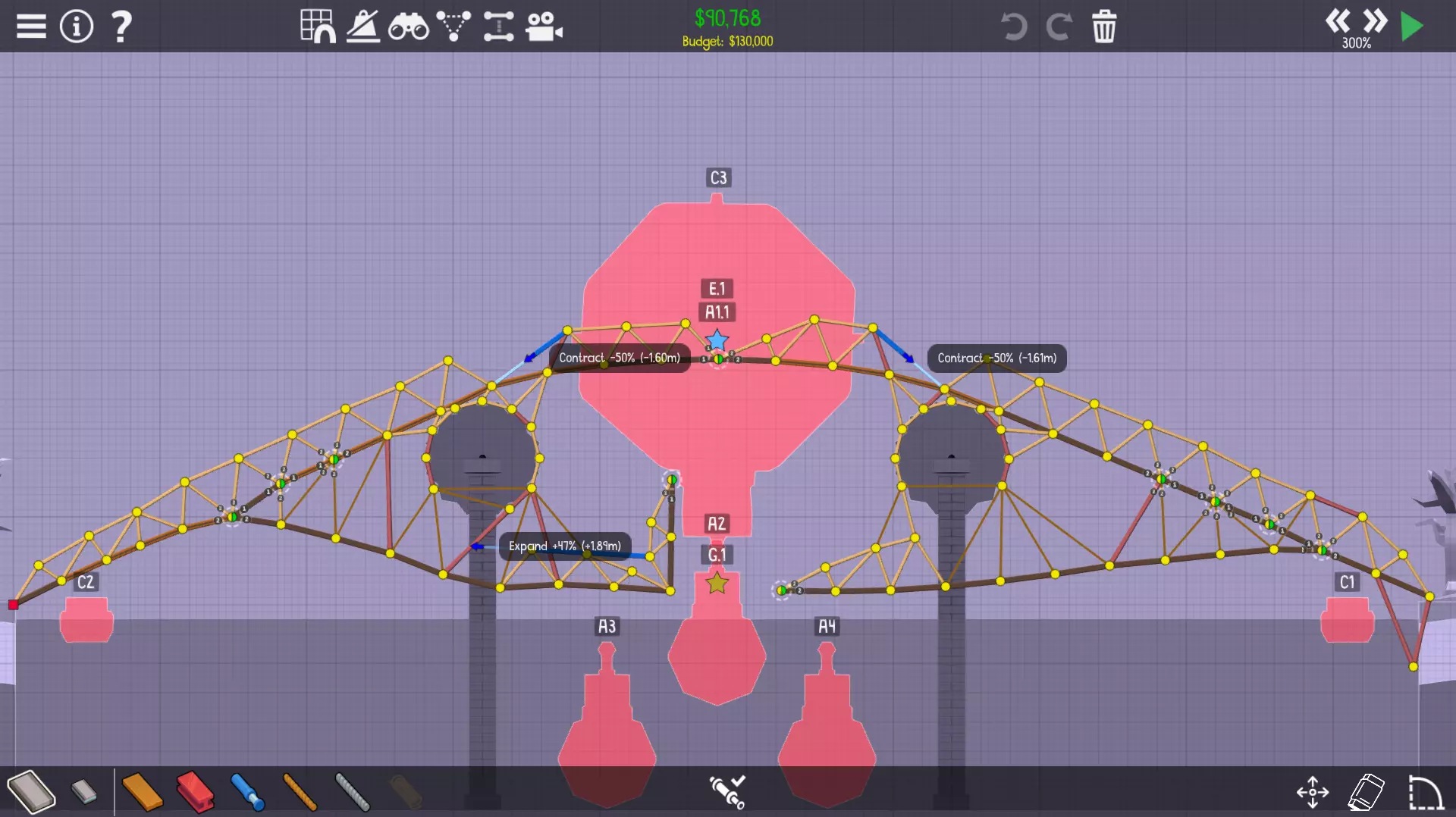Select the C1 vehicle label

[x=1348, y=582]
